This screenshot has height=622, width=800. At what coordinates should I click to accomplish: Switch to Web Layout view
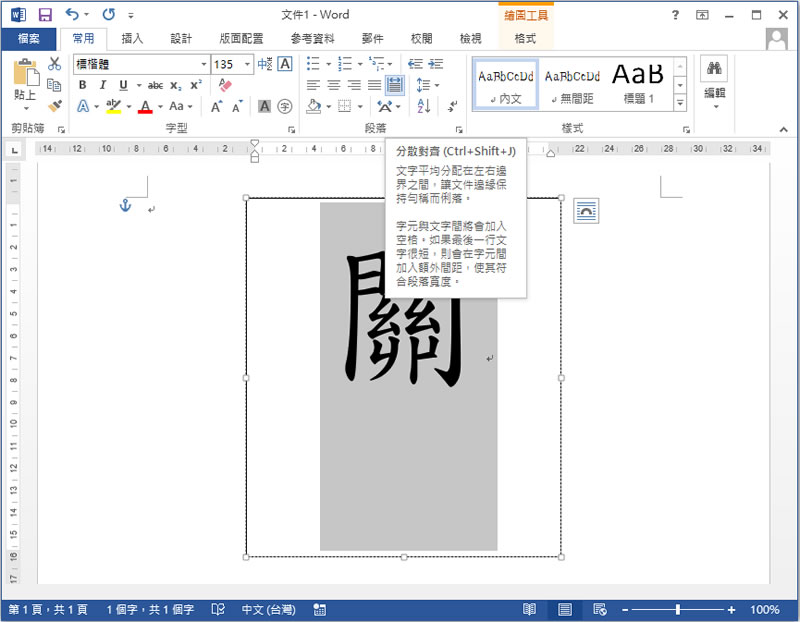(x=600, y=609)
